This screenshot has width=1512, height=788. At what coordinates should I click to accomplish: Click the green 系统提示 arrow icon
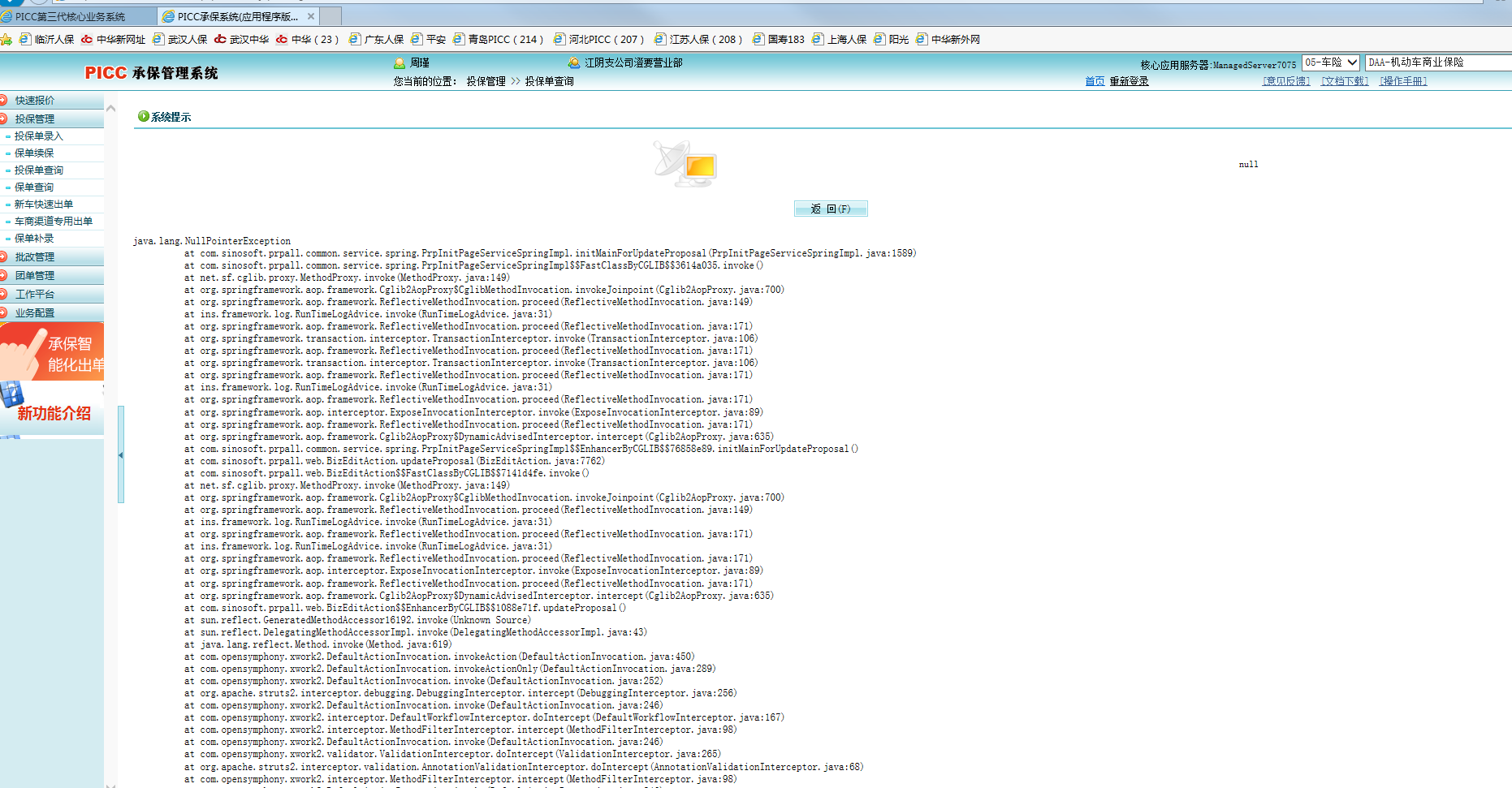(x=144, y=116)
